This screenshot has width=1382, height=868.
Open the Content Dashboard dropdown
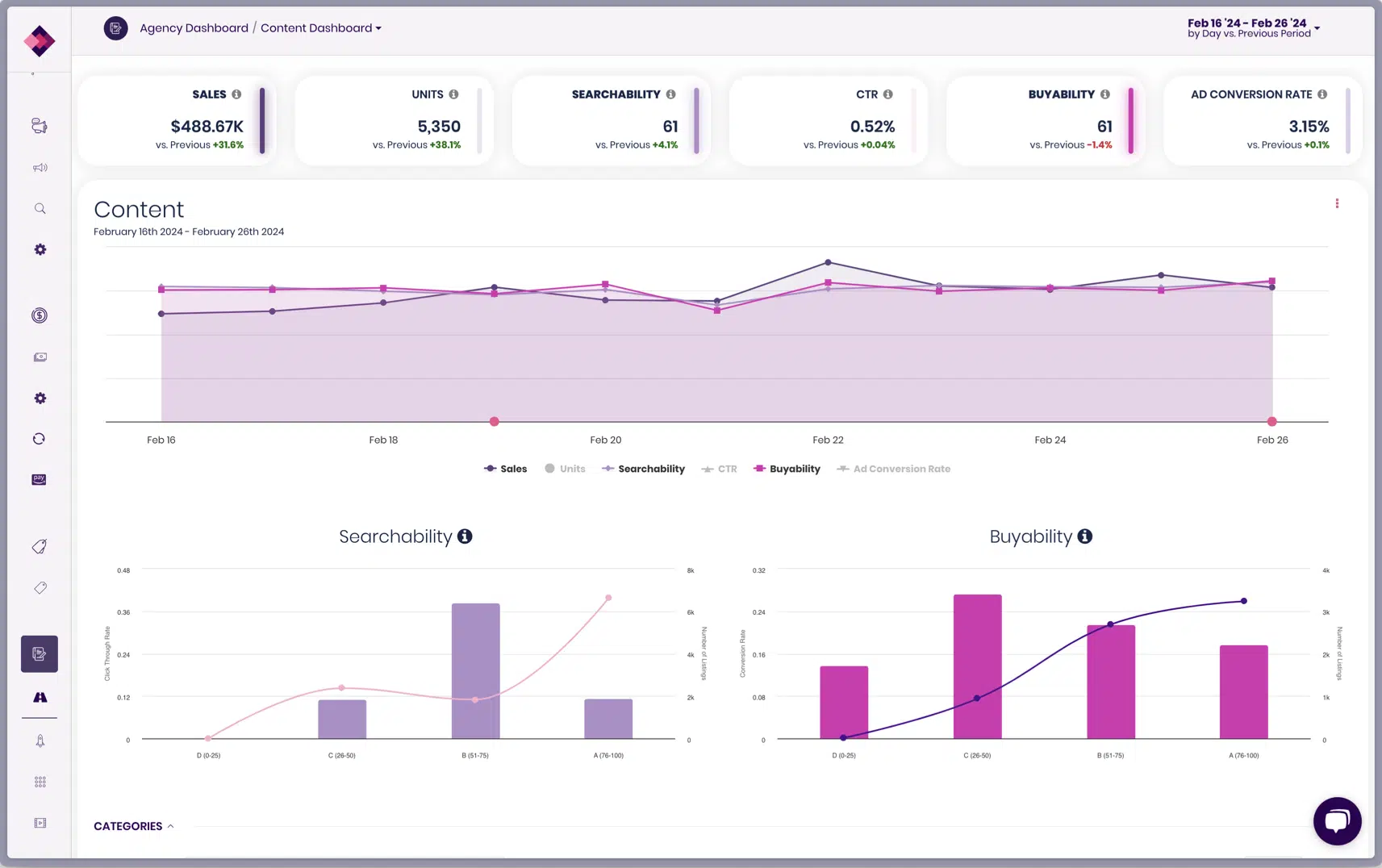coord(321,28)
